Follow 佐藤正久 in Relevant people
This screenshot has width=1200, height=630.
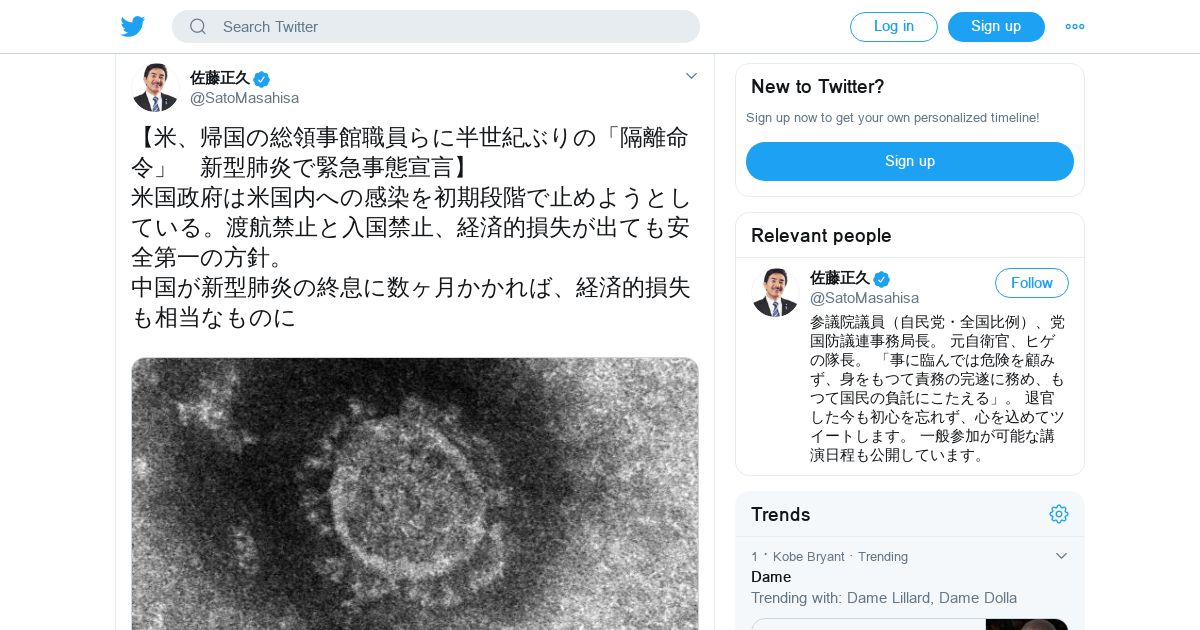pyautogui.click(x=1031, y=283)
